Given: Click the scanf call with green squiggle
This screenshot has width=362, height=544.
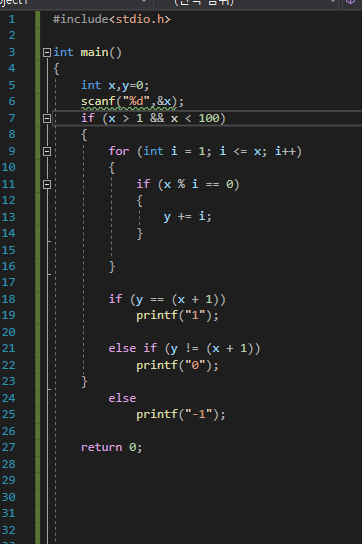Looking at the screenshot, I should pos(132,102).
